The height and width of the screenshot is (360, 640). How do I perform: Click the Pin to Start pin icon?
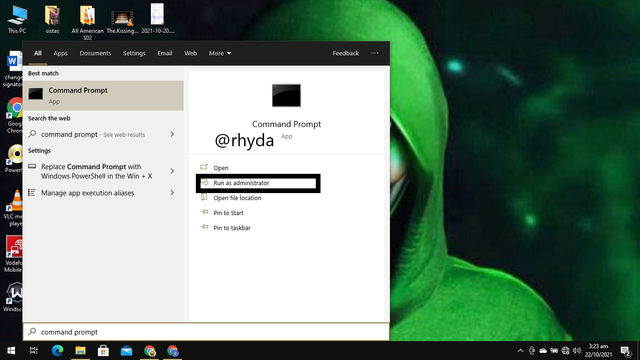204,212
